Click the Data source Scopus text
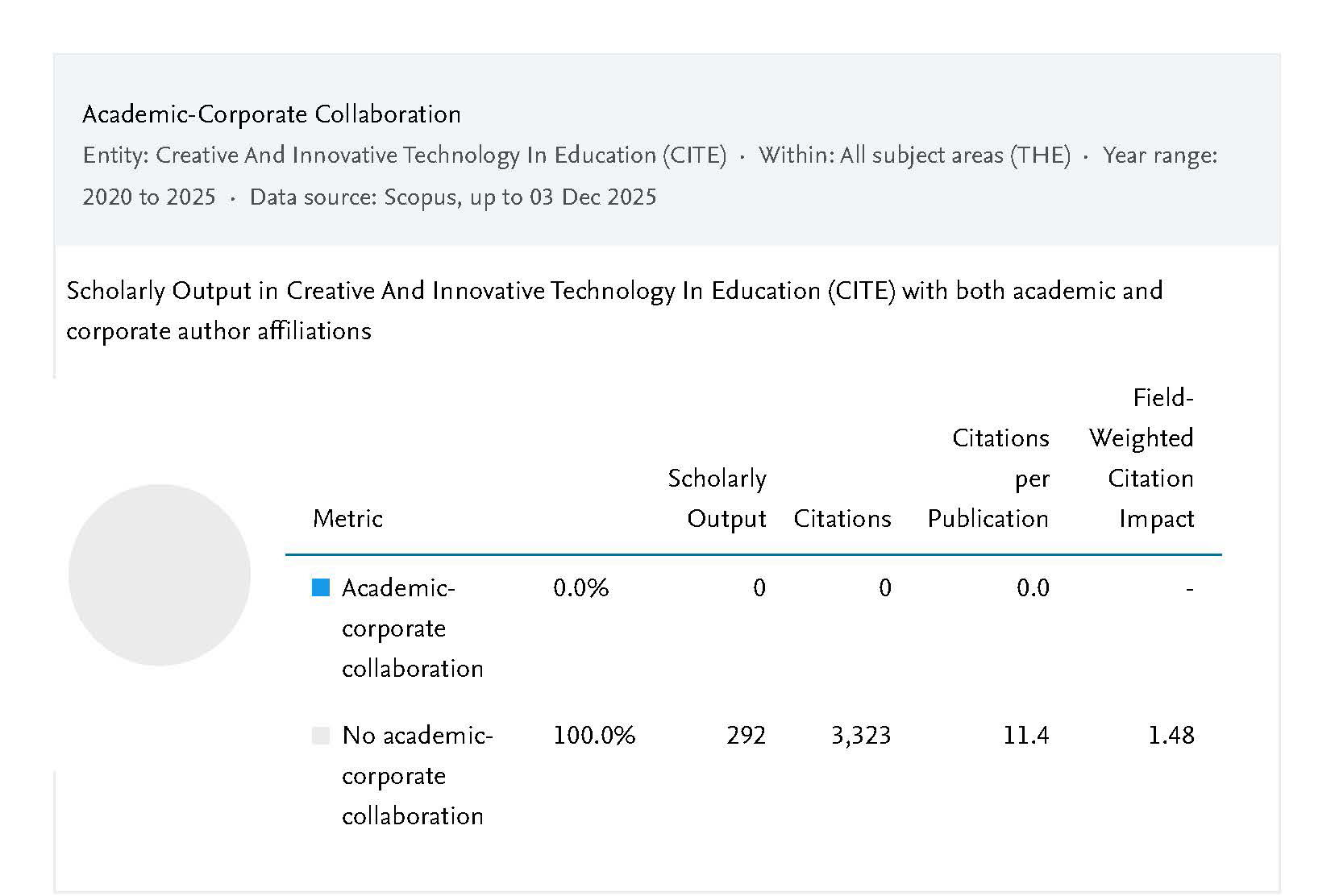Image resolution: width=1335 pixels, height=896 pixels. pos(453,197)
